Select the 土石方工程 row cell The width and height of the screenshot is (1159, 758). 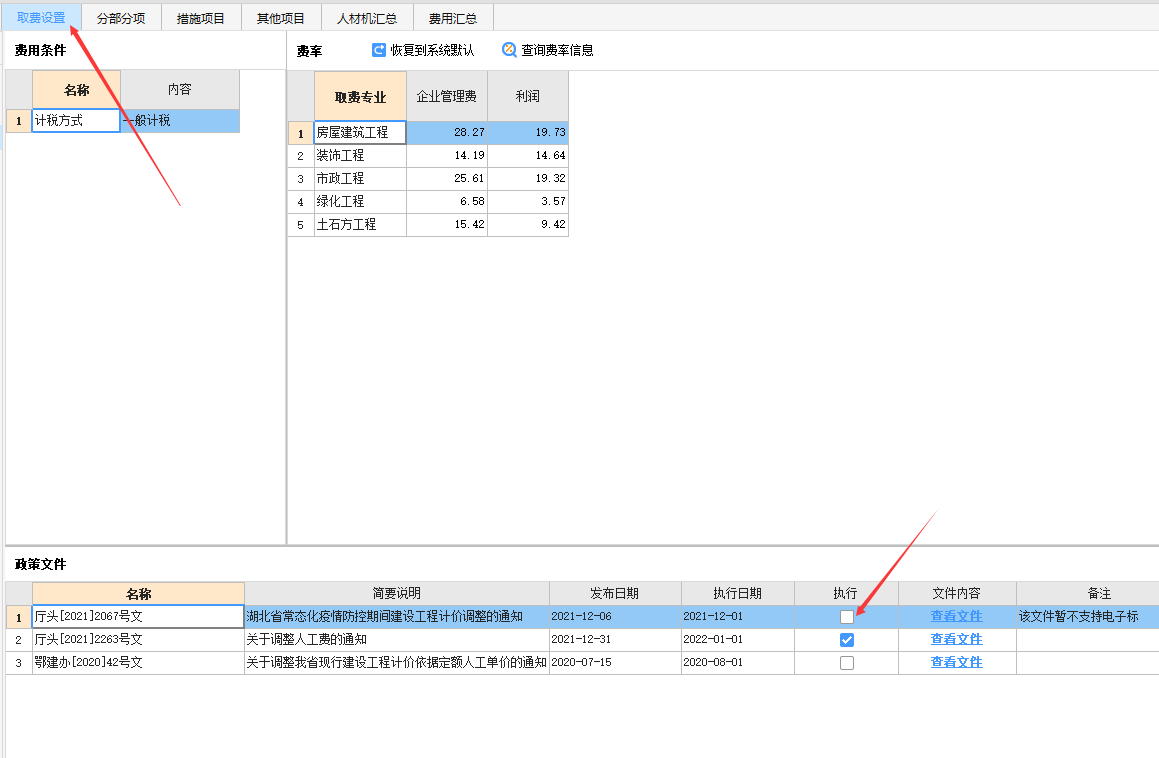tap(360, 224)
